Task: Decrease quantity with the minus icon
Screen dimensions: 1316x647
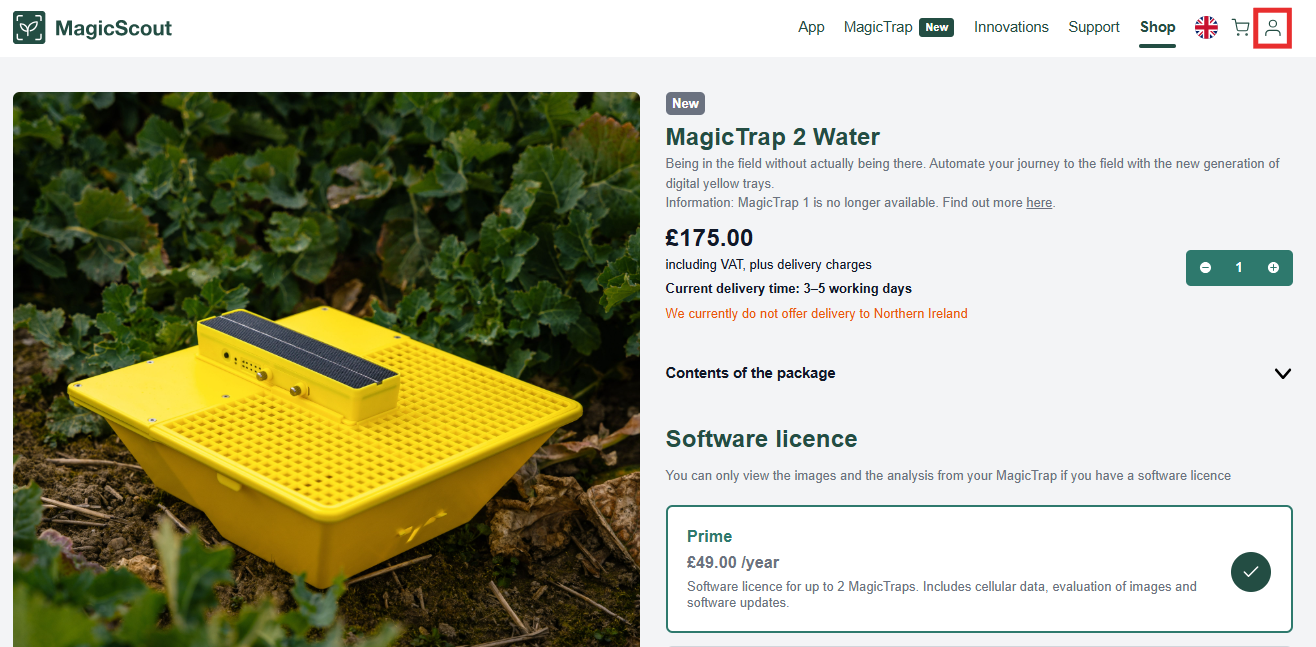Action: coord(1205,268)
